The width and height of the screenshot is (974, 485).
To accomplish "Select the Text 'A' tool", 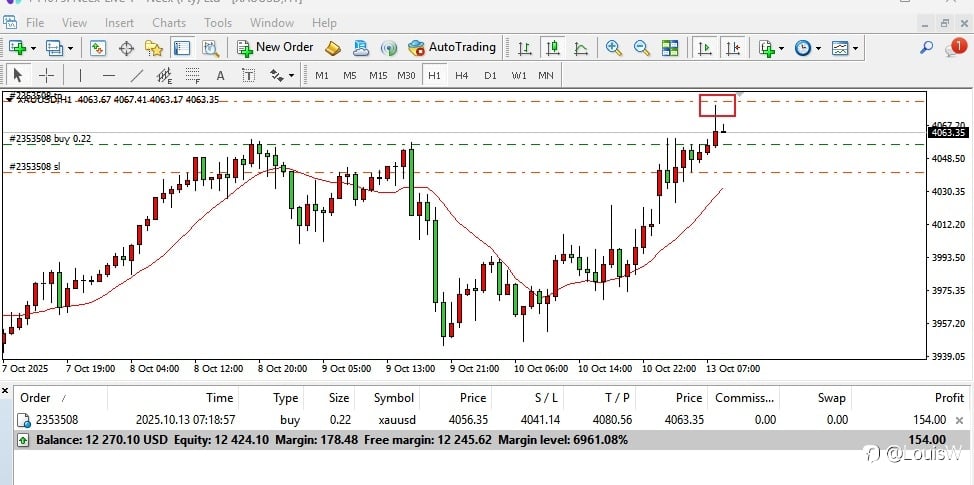I will coord(220,76).
